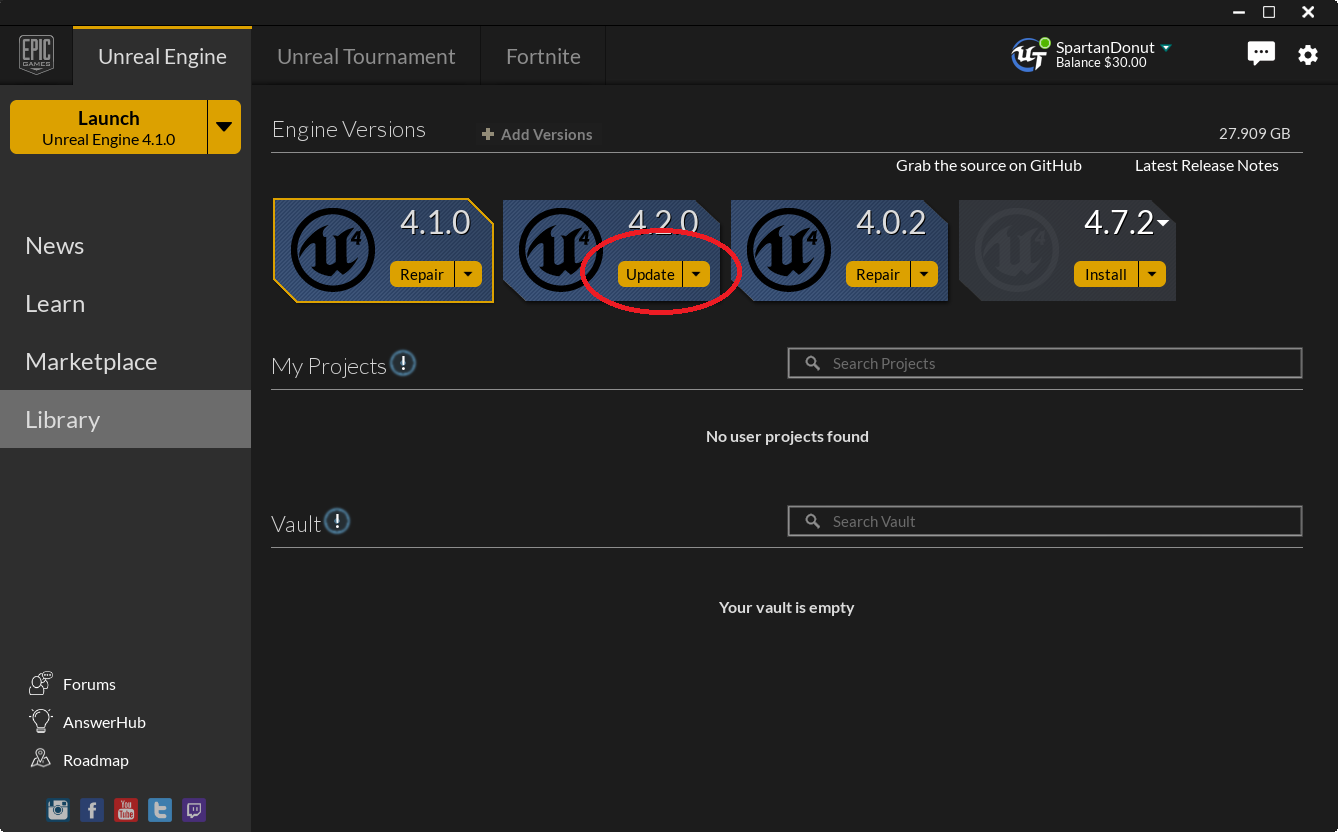Open the AnswerHub link text
This screenshot has width=1338, height=832.
pyautogui.click(x=104, y=722)
